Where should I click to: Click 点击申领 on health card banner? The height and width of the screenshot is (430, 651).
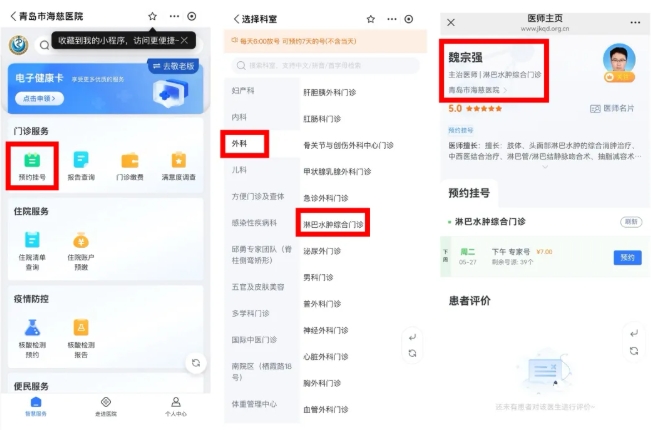pos(37,99)
